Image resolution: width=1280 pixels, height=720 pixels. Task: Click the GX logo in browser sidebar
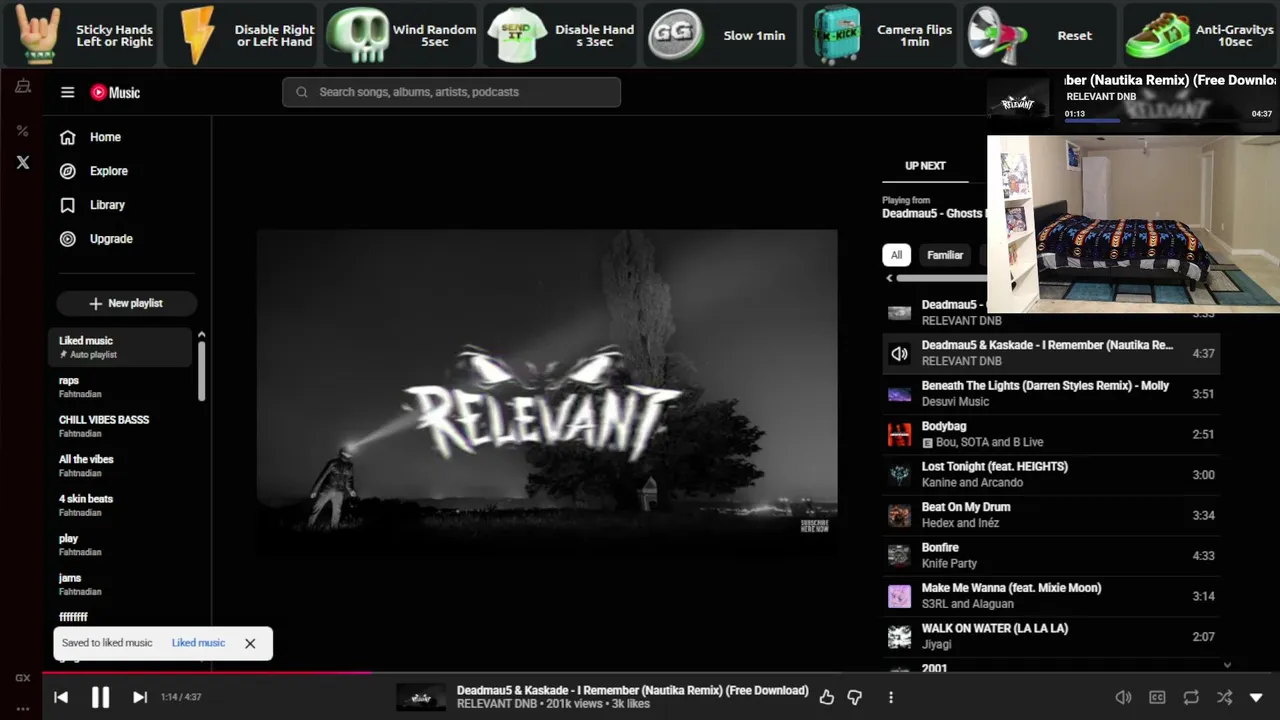(22, 678)
